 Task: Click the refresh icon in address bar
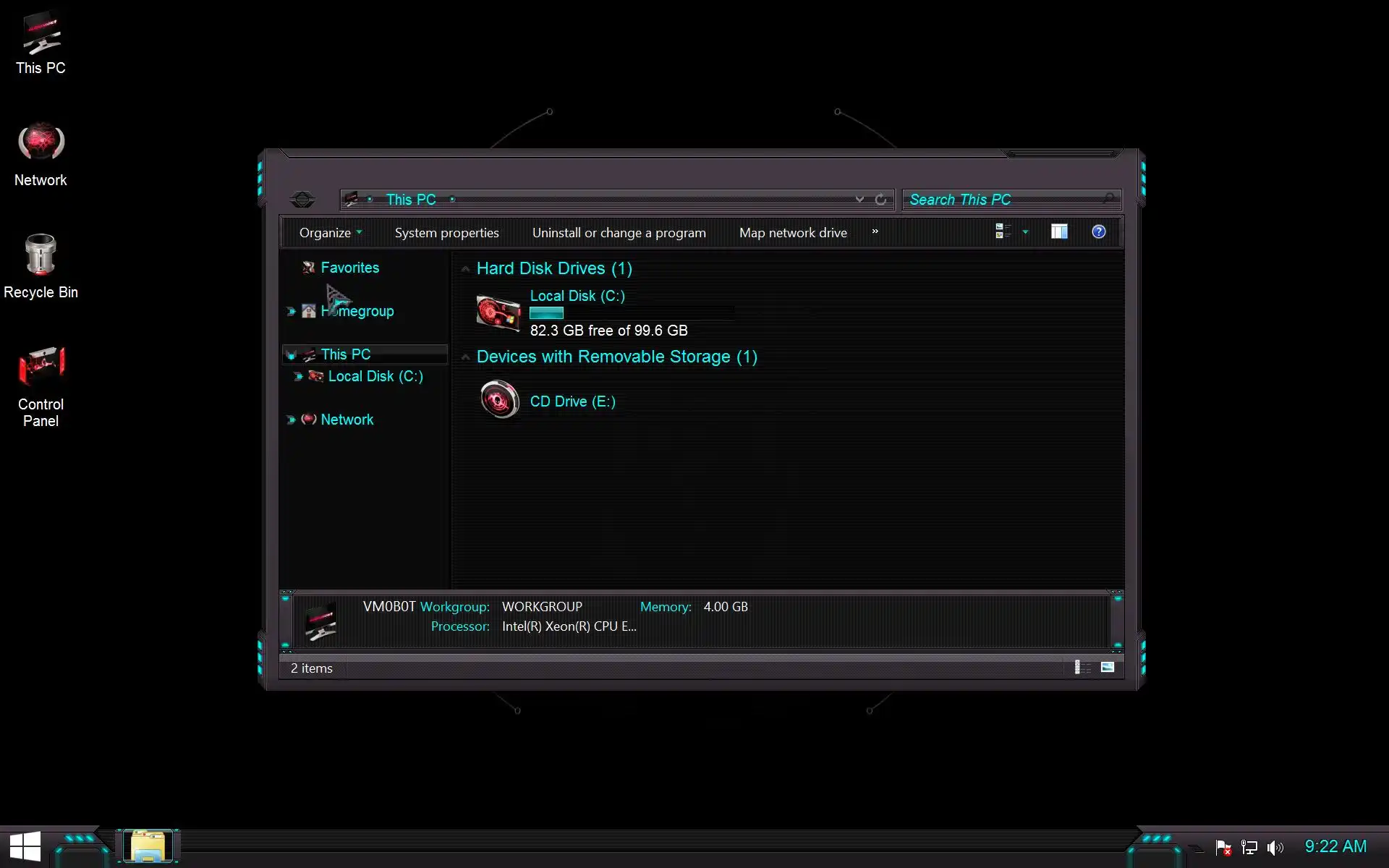tap(880, 200)
